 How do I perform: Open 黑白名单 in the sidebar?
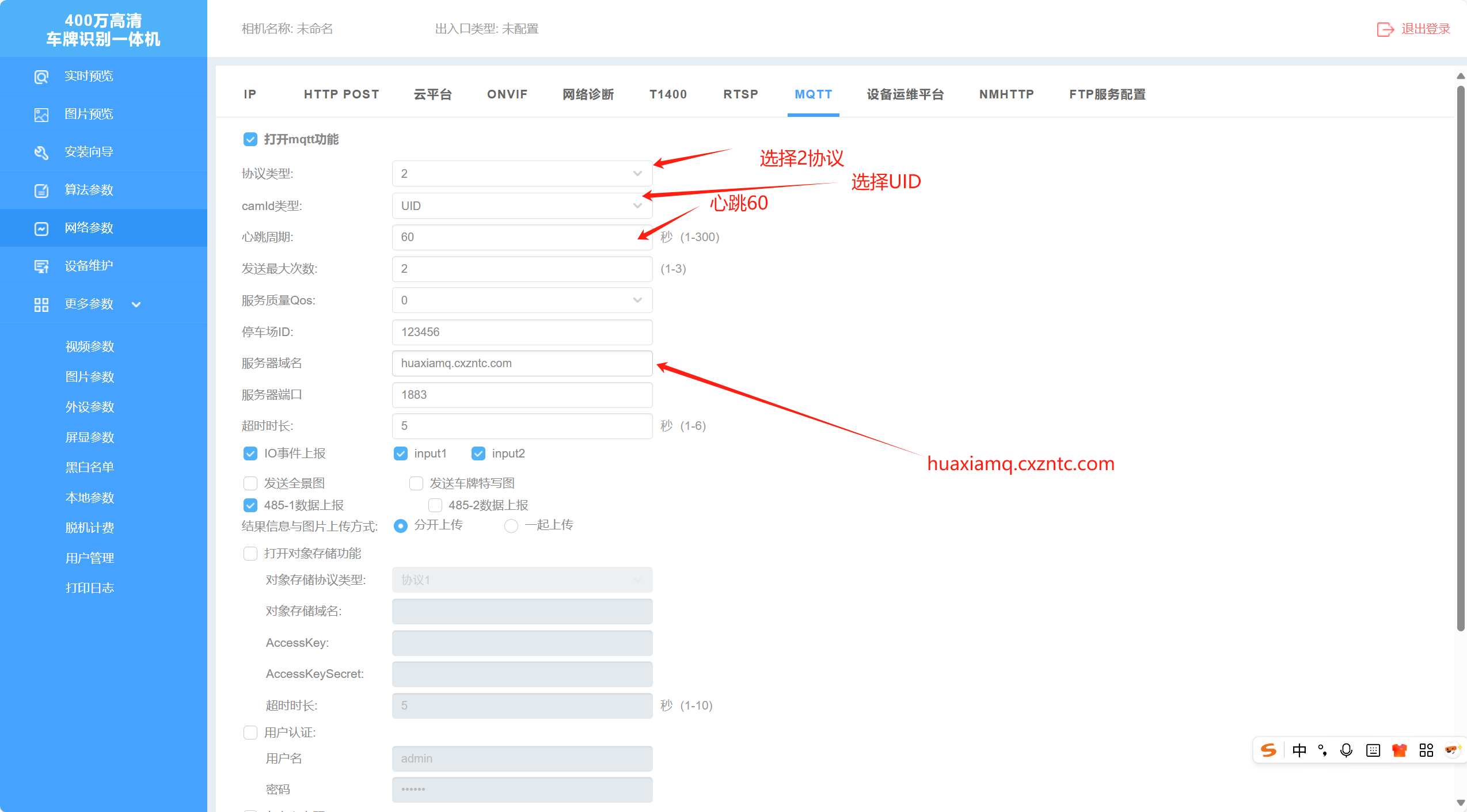90,467
